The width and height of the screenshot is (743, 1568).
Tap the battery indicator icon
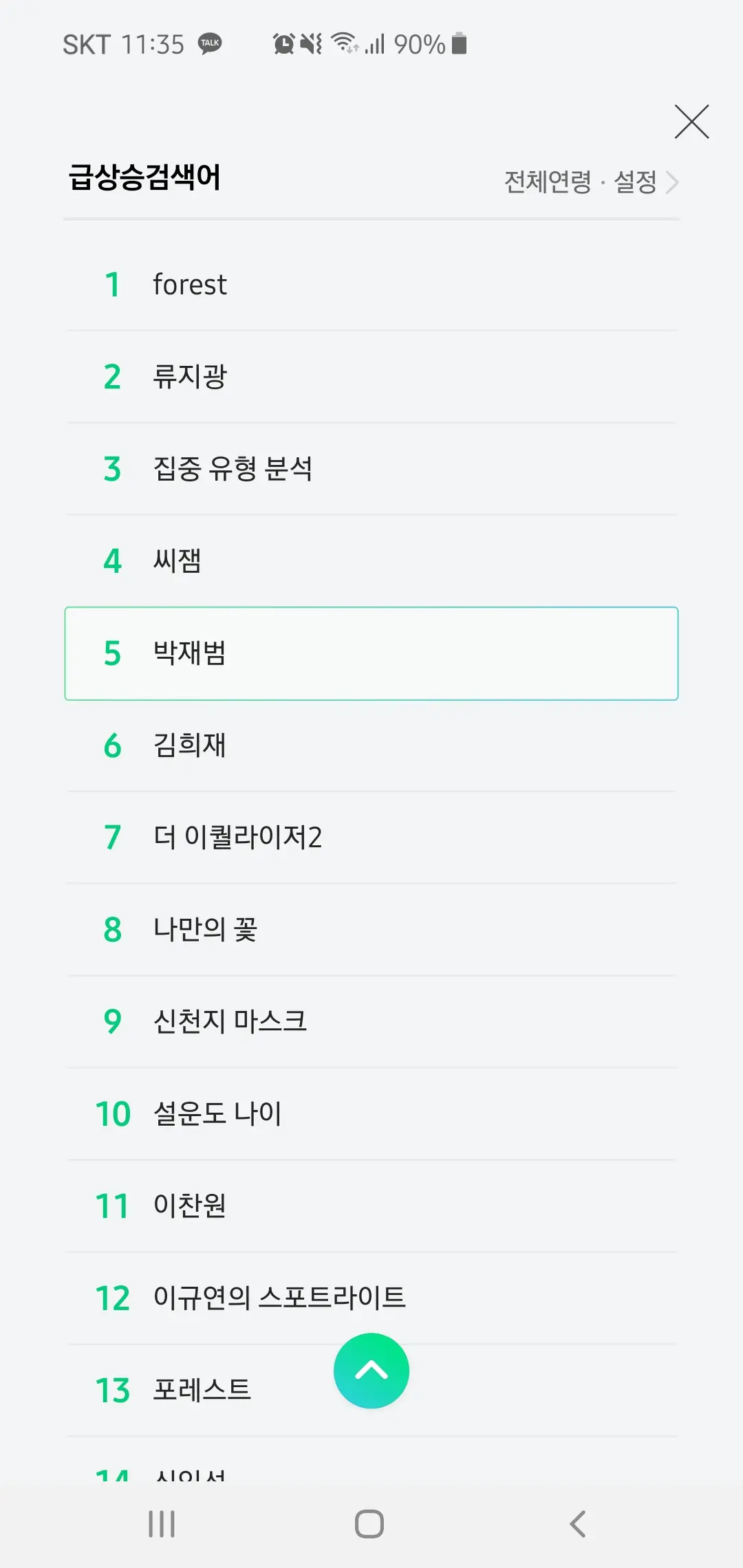[x=458, y=43]
